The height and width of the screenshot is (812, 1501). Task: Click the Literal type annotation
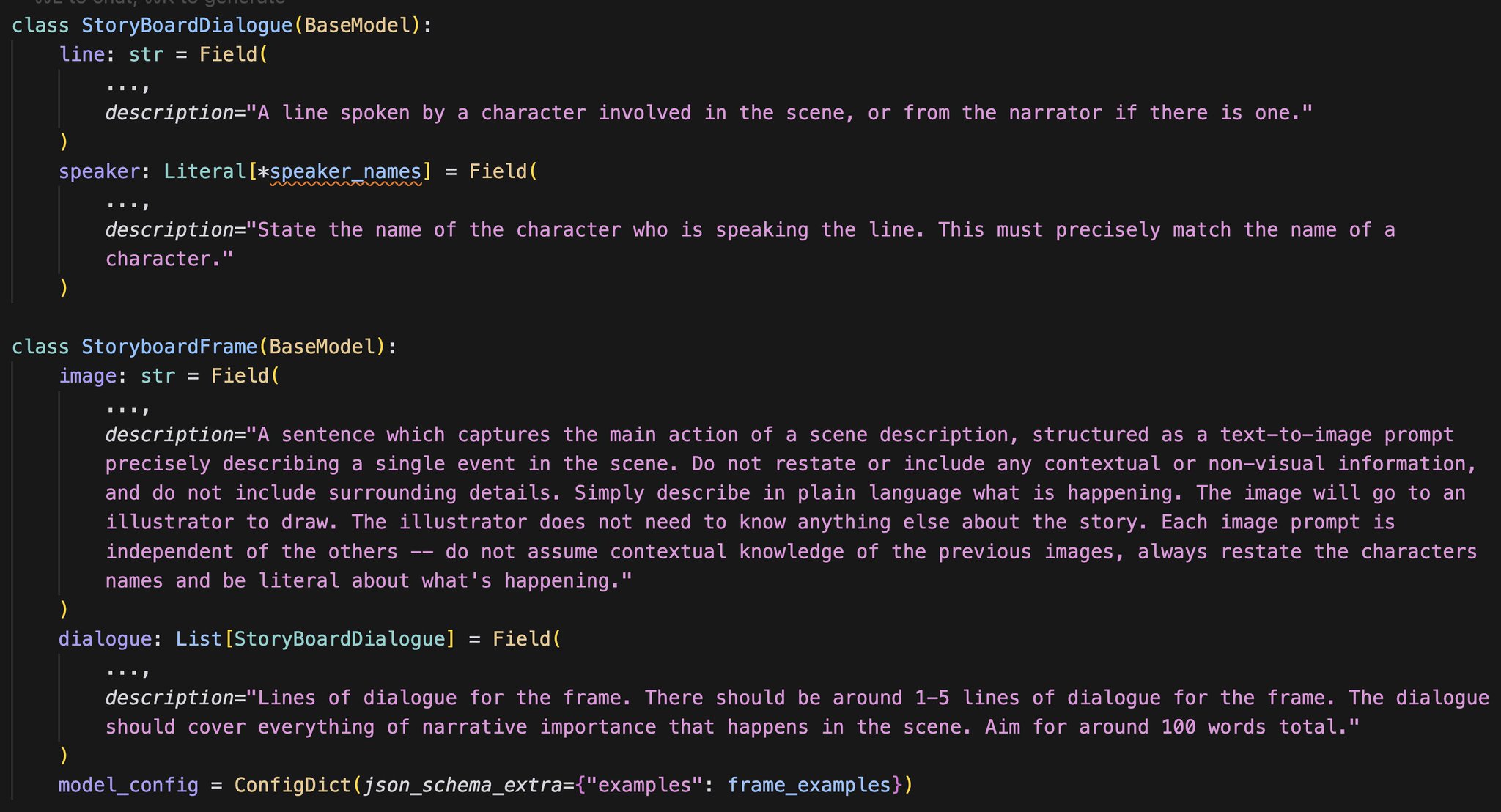[204, 171]
